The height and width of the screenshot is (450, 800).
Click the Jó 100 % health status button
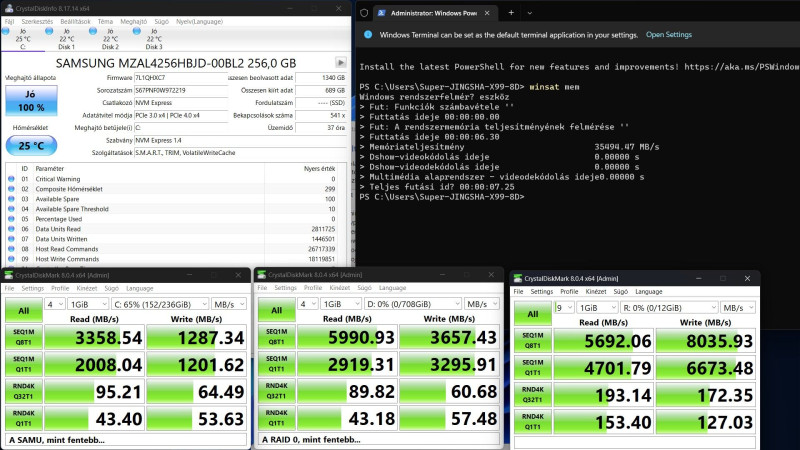[x=31, y=101]
